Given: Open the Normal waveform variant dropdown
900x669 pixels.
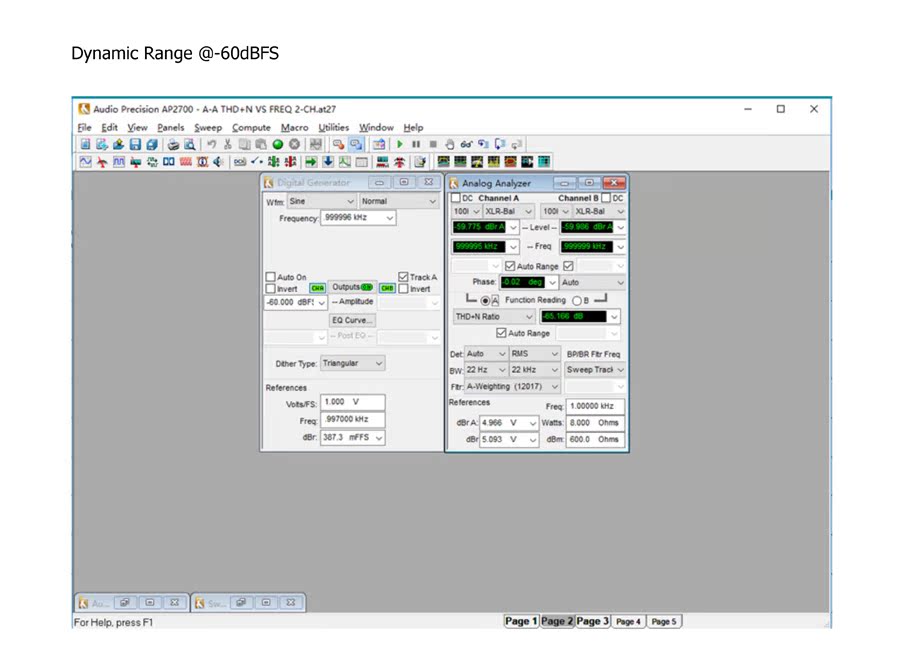Looking at the screenshot, I should pyautogui.click(x=399, y=201).
